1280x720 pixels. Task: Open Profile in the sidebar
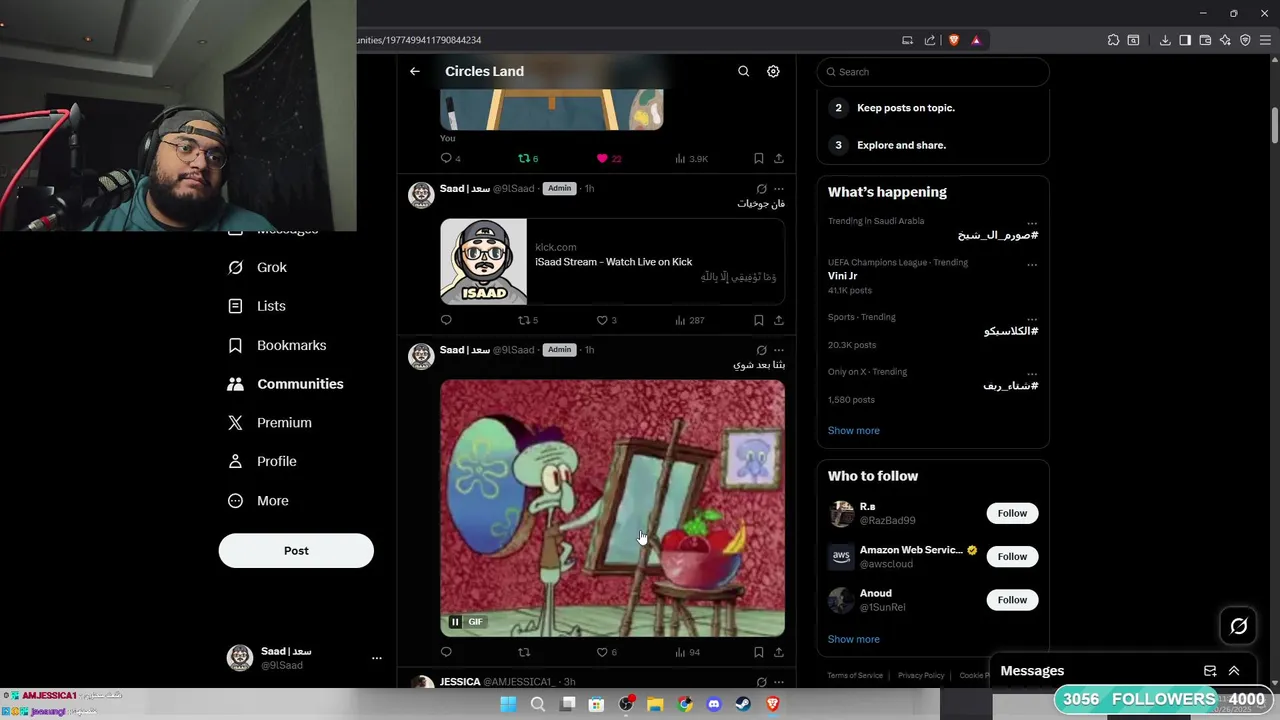263,461
